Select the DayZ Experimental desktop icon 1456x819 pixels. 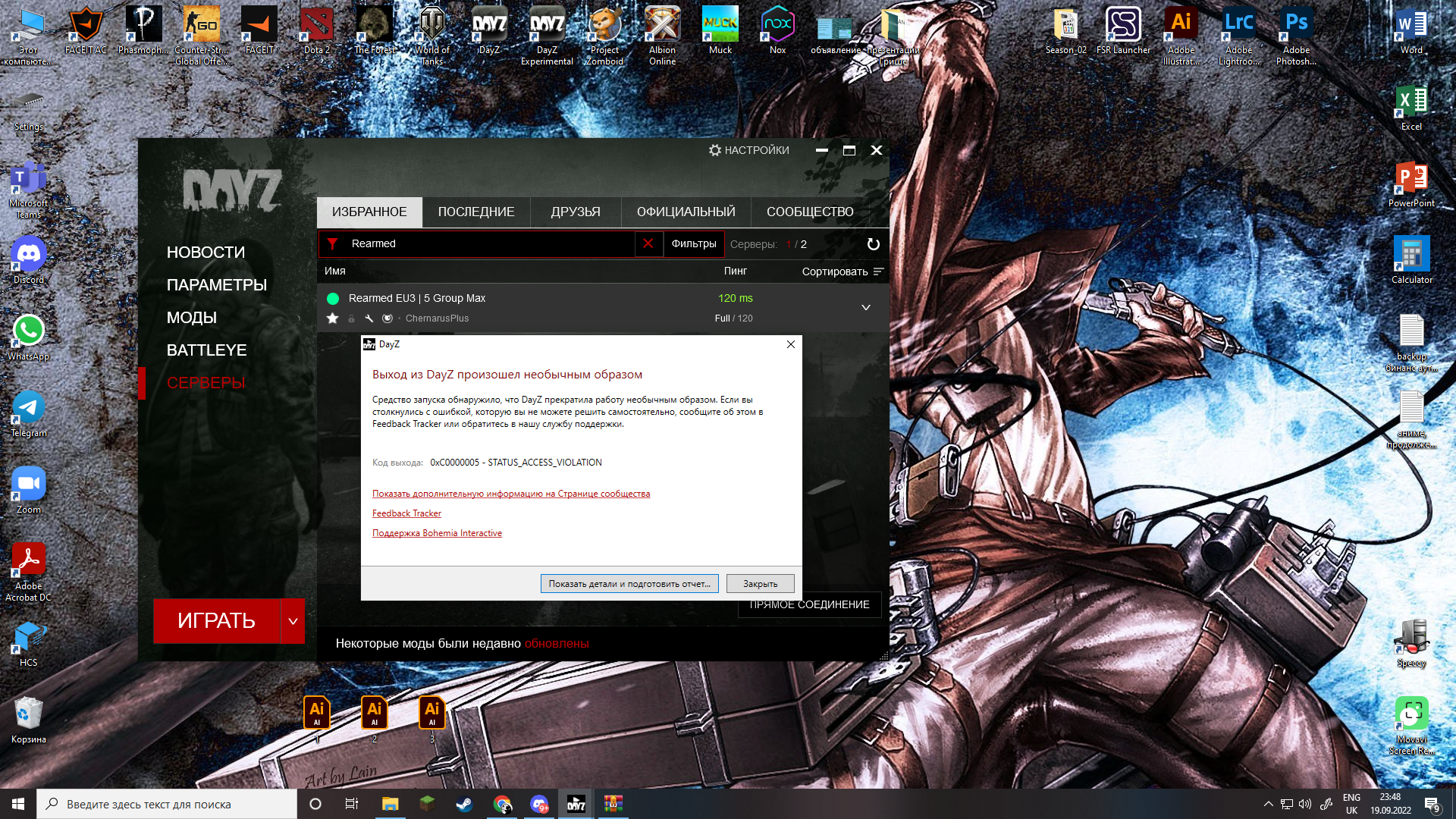547,36
